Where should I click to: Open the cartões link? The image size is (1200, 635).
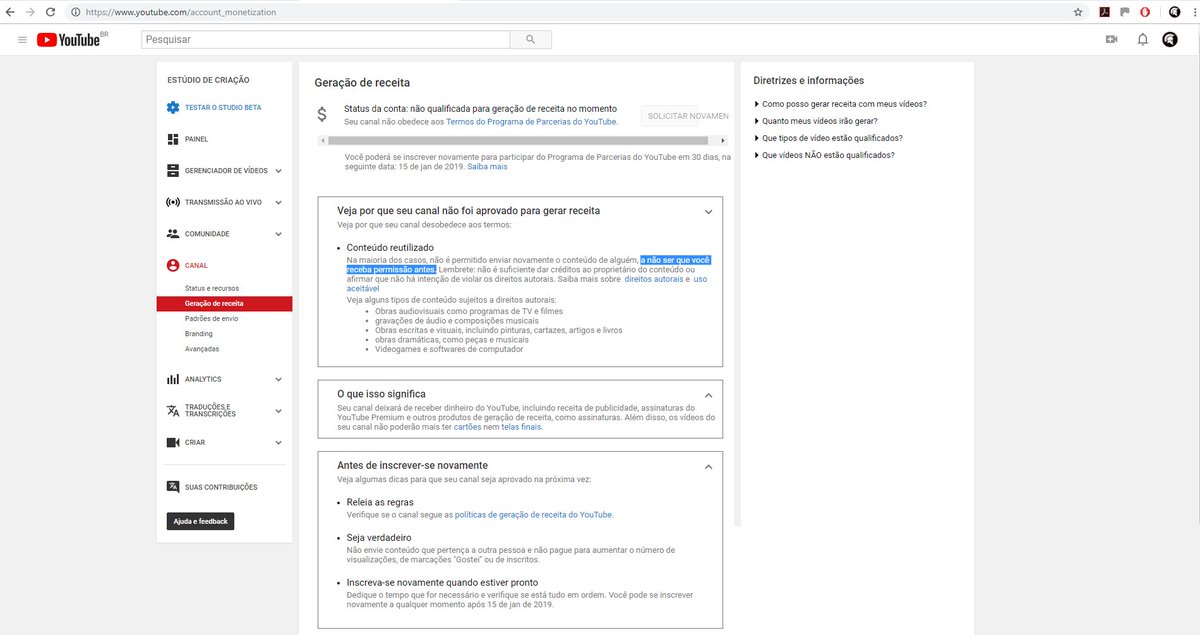point(467,426)
